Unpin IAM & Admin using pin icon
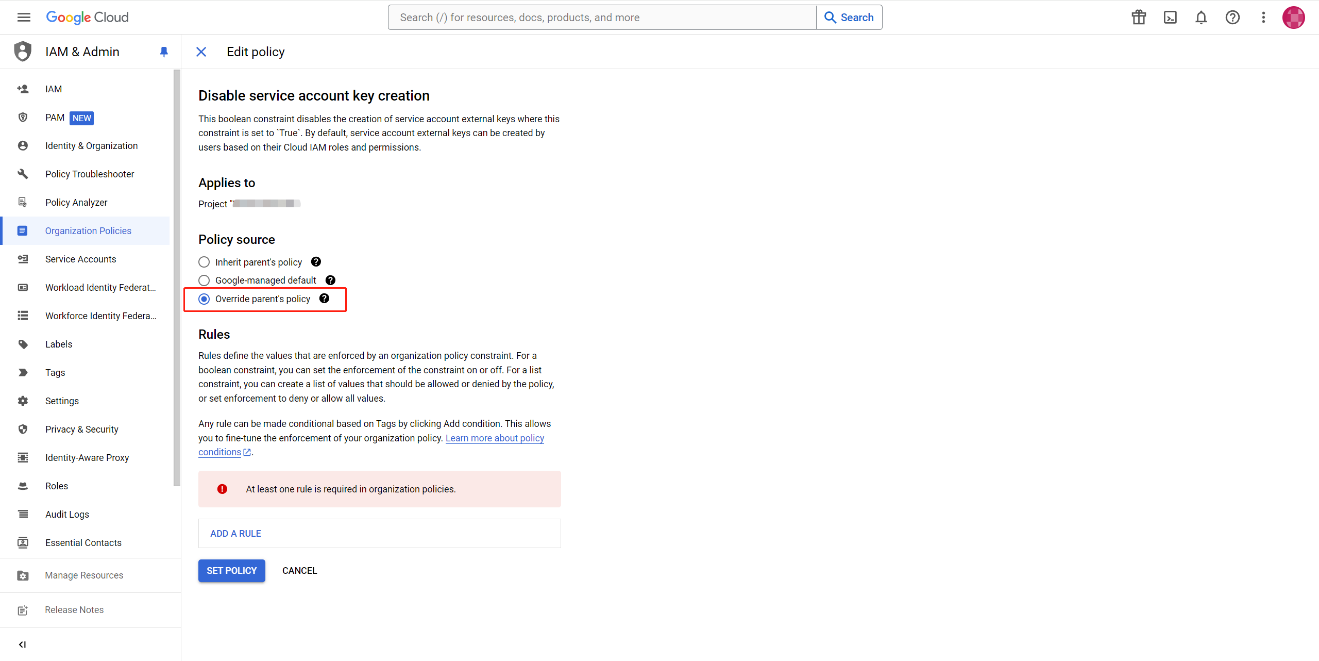 click(164, 52)
